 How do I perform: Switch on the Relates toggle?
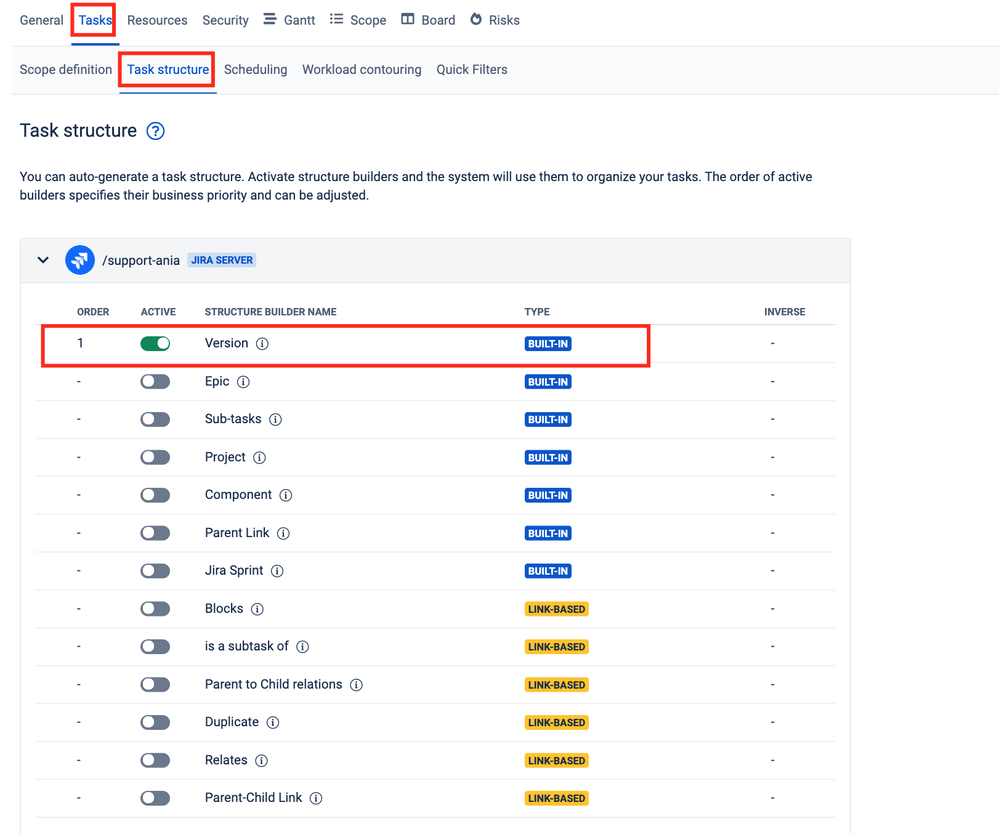pyautogui.click(x=155, y=760)
